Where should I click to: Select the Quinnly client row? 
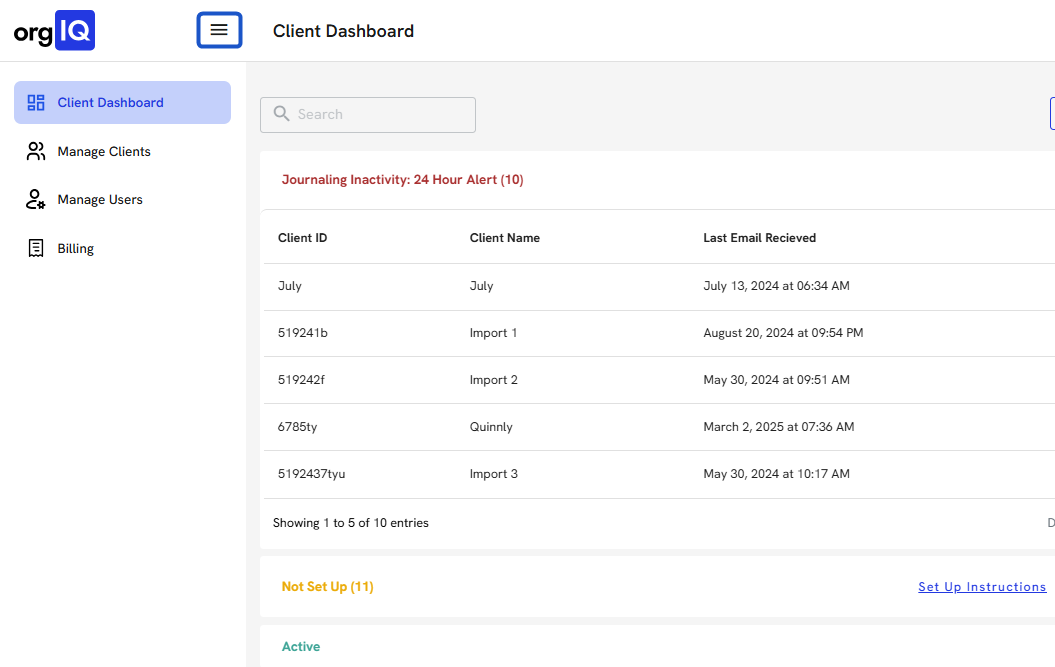(491, 427)
